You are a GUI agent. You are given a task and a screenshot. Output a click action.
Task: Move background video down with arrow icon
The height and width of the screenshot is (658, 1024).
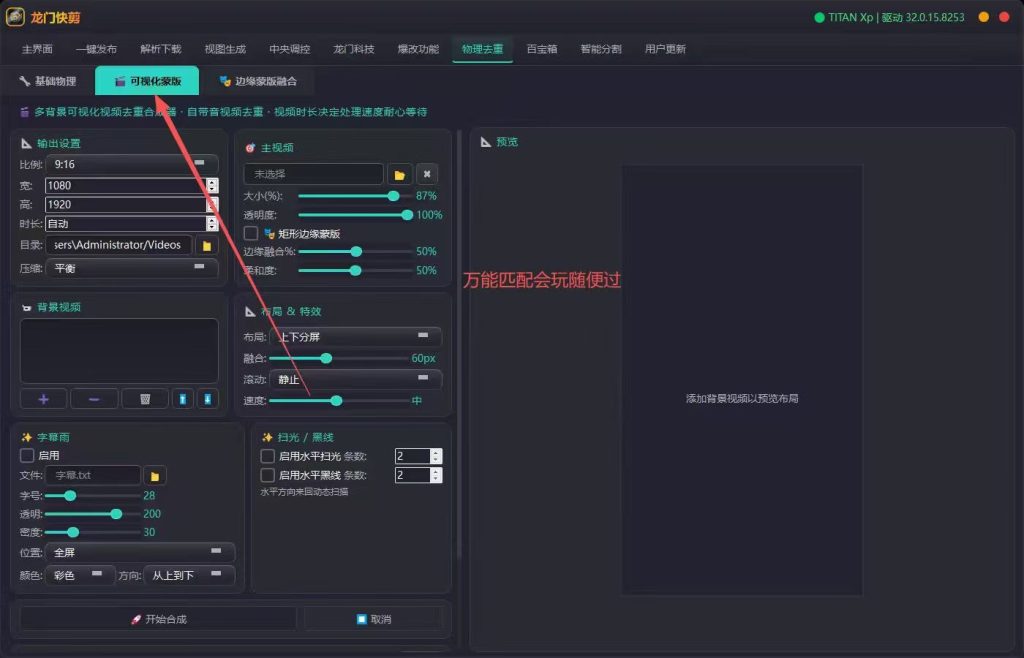coord(208,399)
